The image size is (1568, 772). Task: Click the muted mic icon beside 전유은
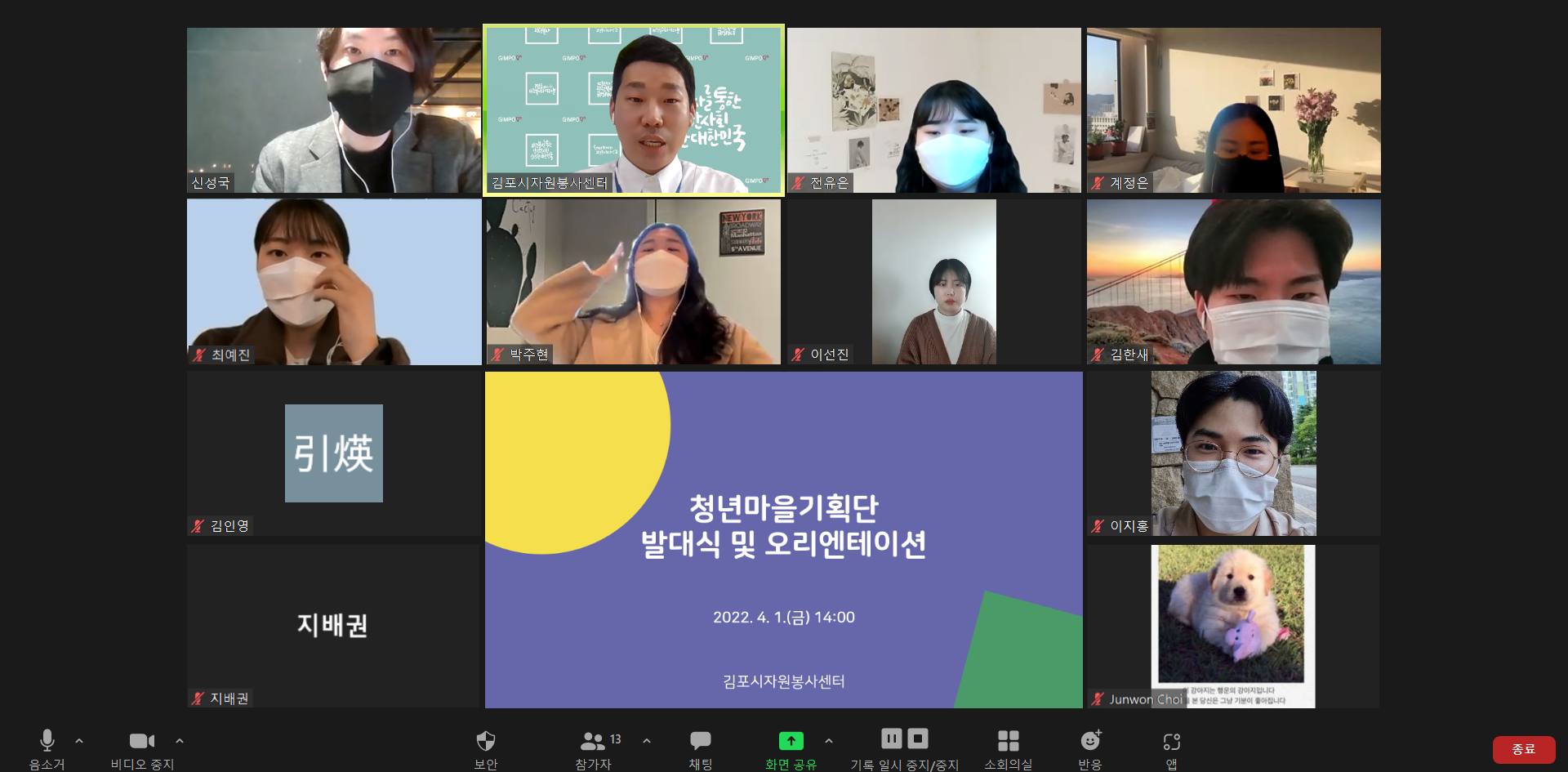(799, 183)
